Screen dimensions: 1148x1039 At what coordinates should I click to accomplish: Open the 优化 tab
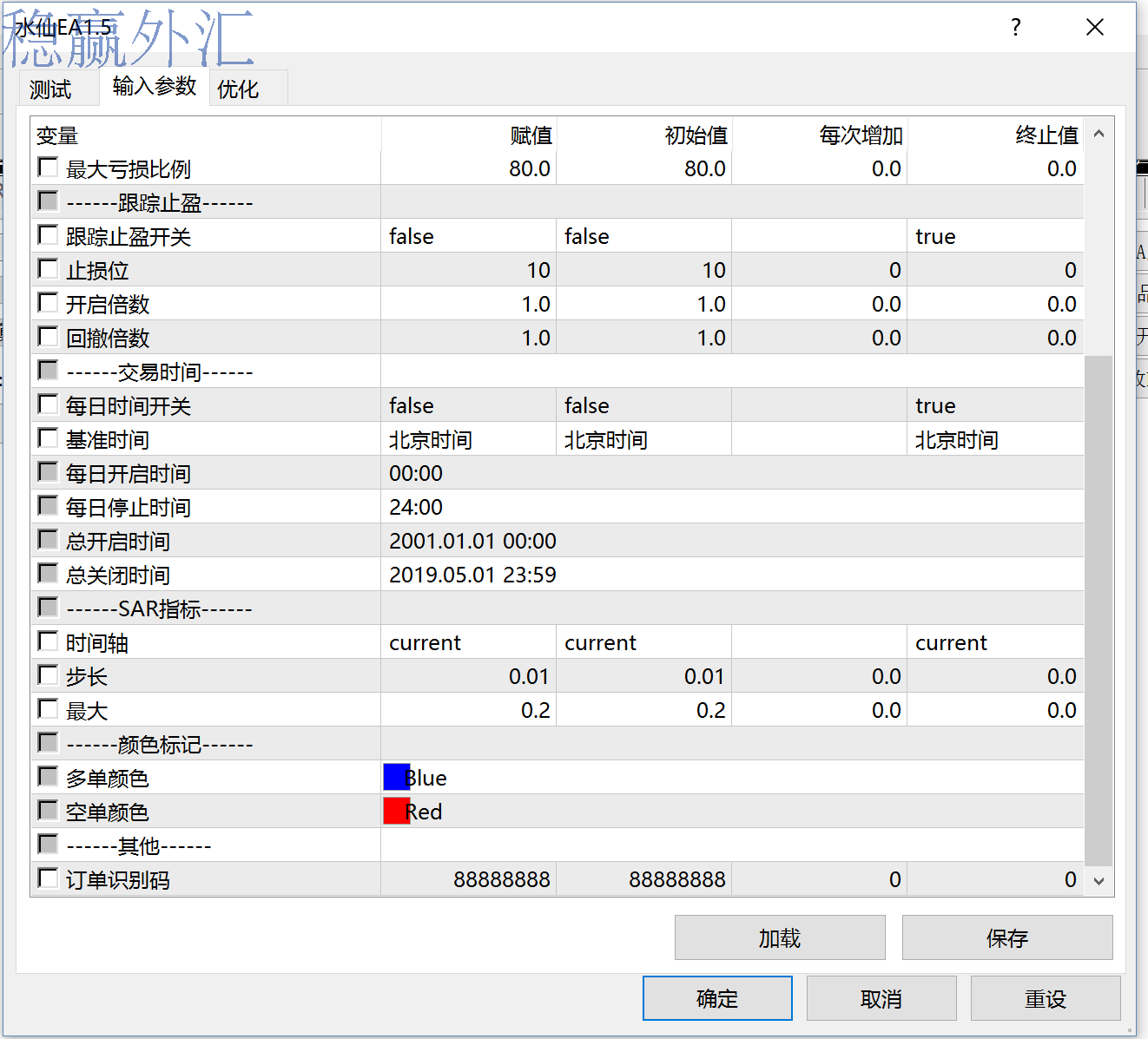point(238,89)
